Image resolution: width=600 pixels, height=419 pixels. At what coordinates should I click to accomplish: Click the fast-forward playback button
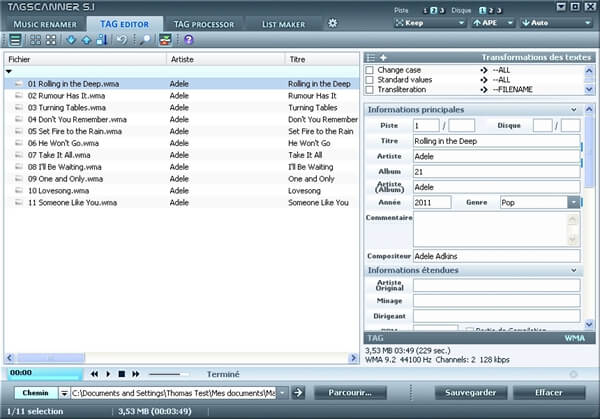point(135,374)
